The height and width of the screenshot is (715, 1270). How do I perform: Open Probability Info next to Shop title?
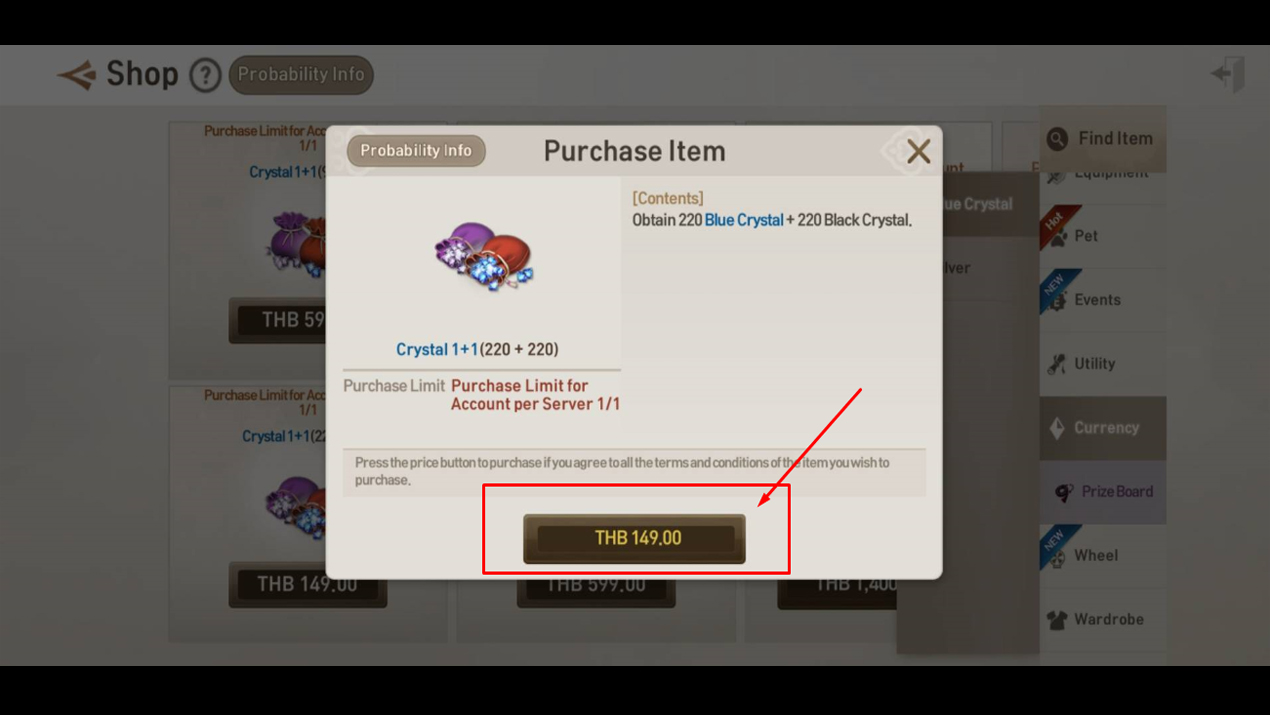[301, 75]
